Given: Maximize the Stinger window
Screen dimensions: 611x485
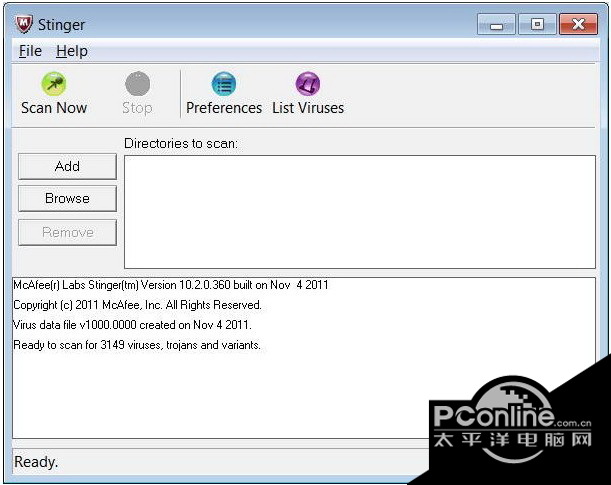Looking at the screenshot, I should tap(537, 25).
